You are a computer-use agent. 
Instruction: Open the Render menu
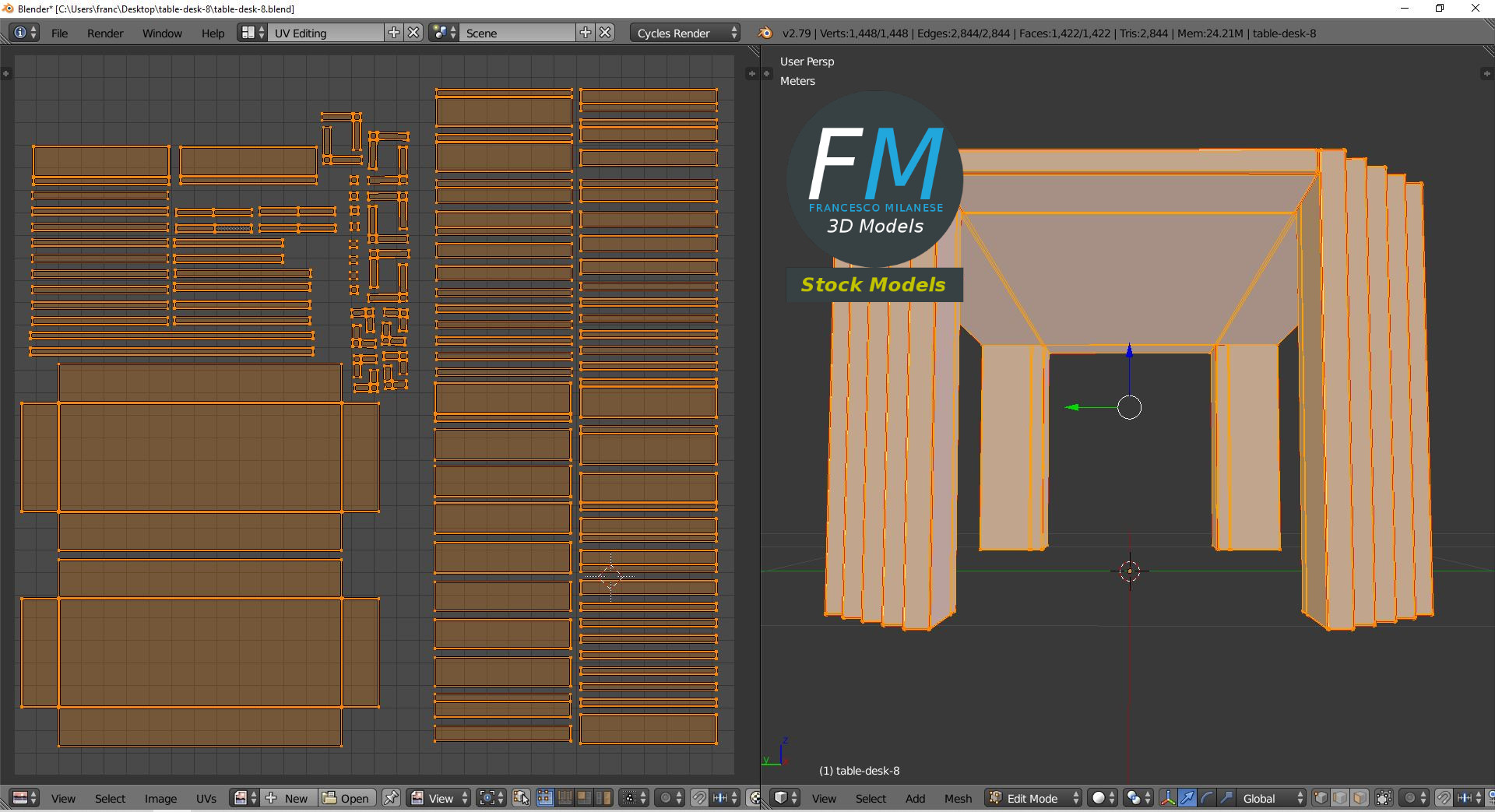pos(105,33)
